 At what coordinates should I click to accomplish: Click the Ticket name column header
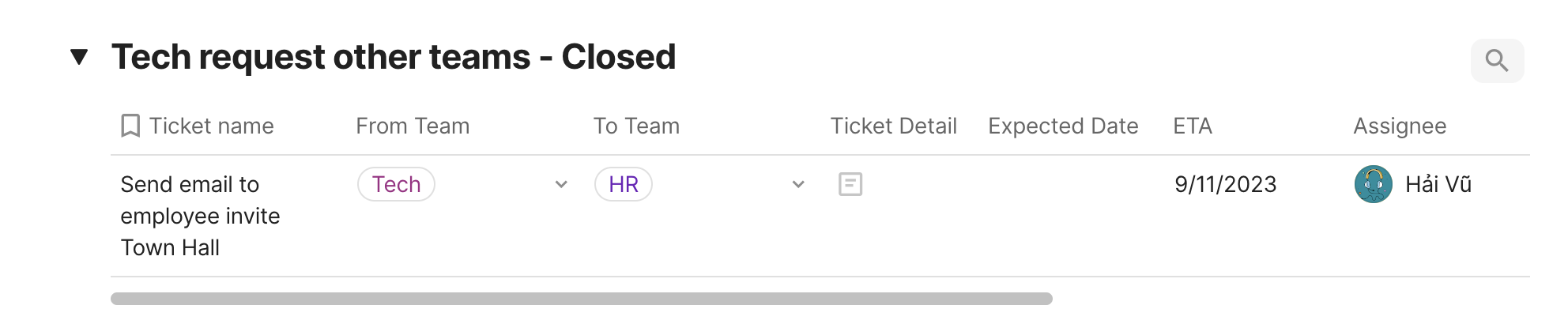[x=211, y=126]
